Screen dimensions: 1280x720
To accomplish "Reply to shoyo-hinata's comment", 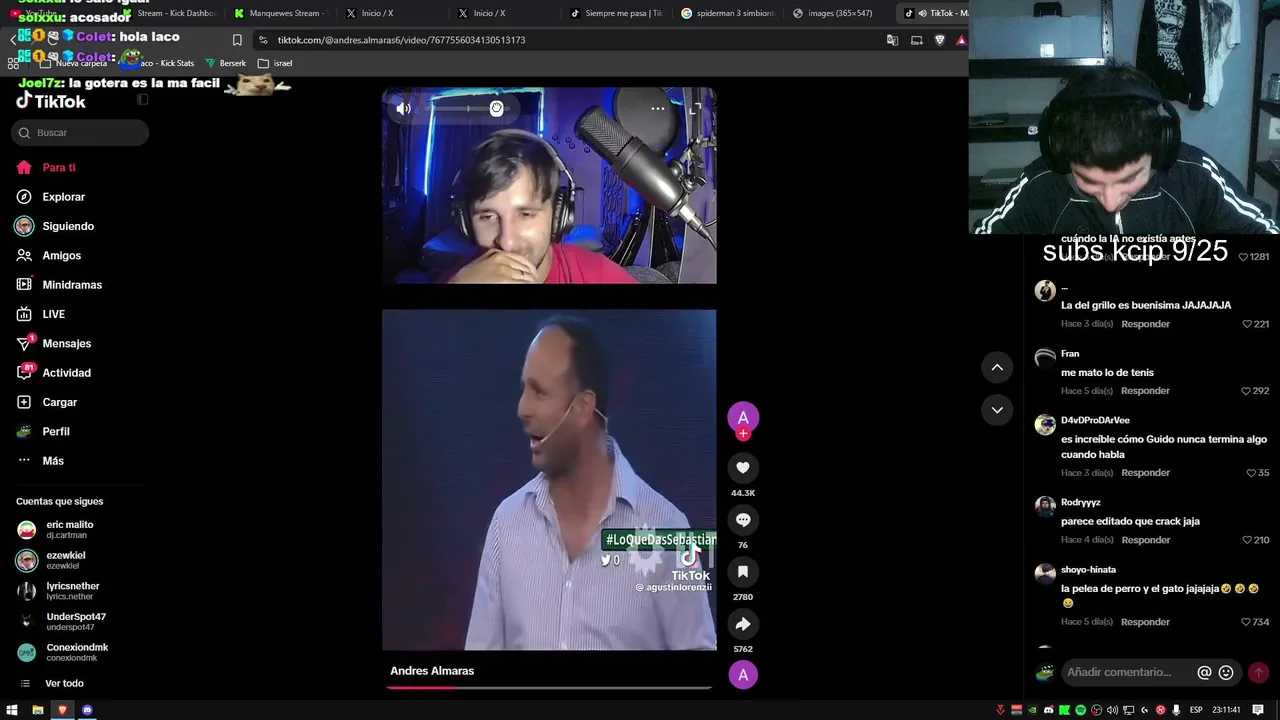I will click(1145, 622).
